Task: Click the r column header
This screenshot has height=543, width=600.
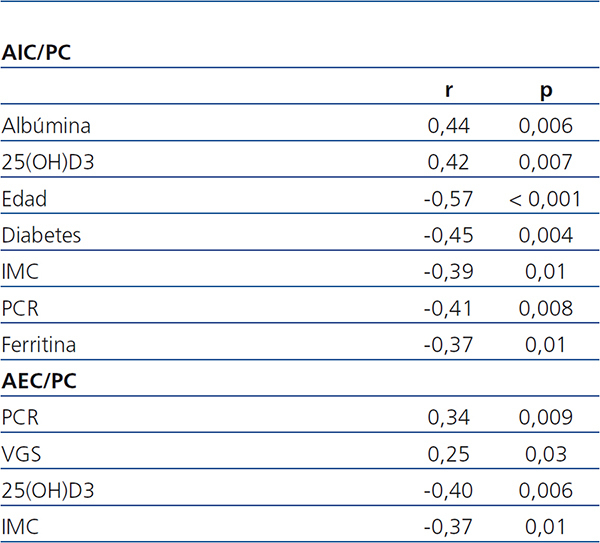Action: coord(450,90)
